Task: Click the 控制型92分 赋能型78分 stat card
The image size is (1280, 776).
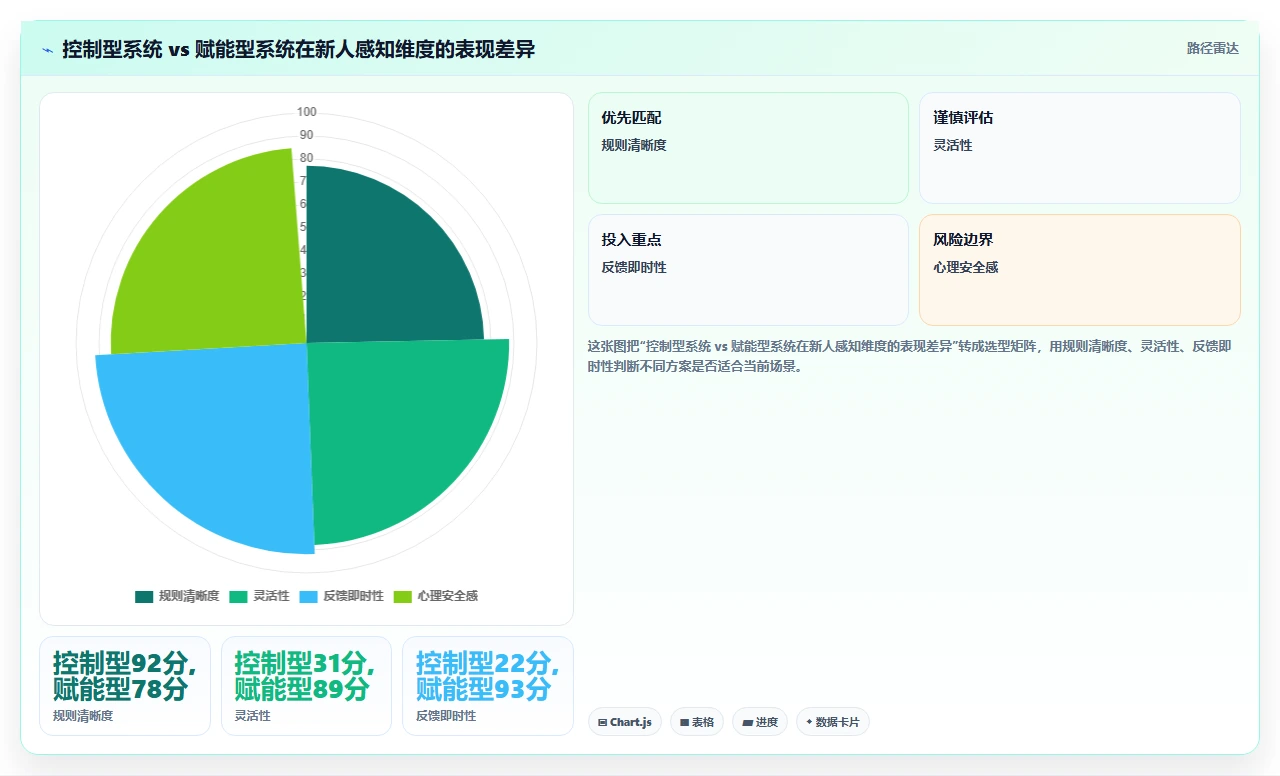Action: (125, 686)
